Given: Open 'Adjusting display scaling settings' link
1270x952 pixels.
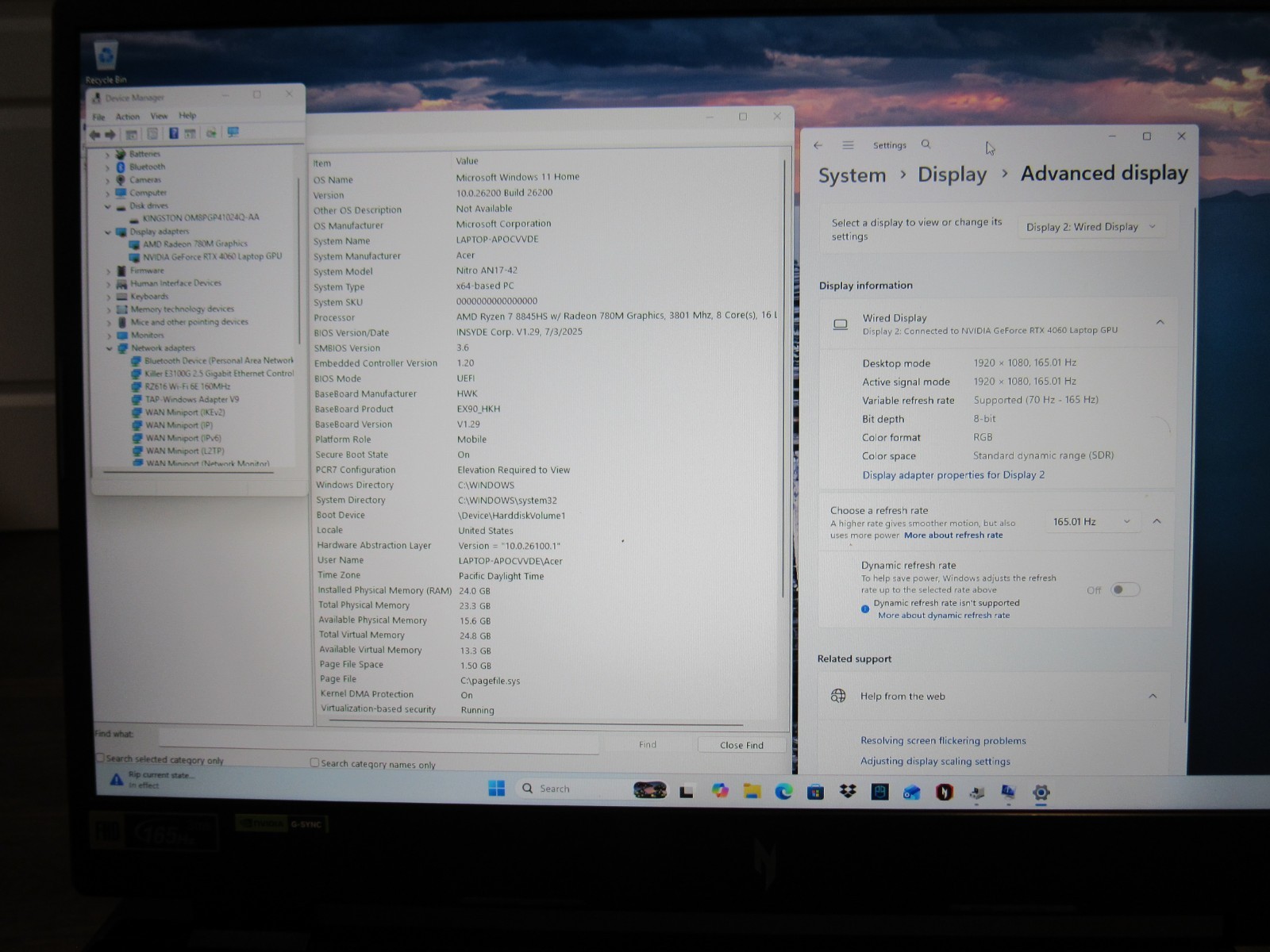Looking at the screenshot, I should pyautogui.click(x=935, y=761).
